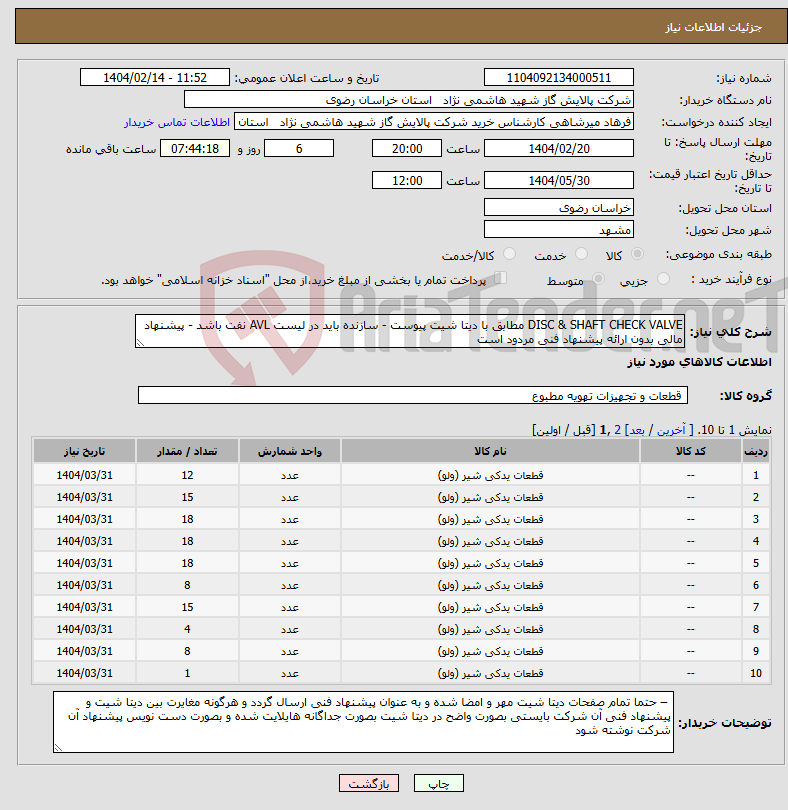Image resolution: width=788 pixels, height=810 pixels.
Task: Click item name in row 7
Action: [490, 607]
